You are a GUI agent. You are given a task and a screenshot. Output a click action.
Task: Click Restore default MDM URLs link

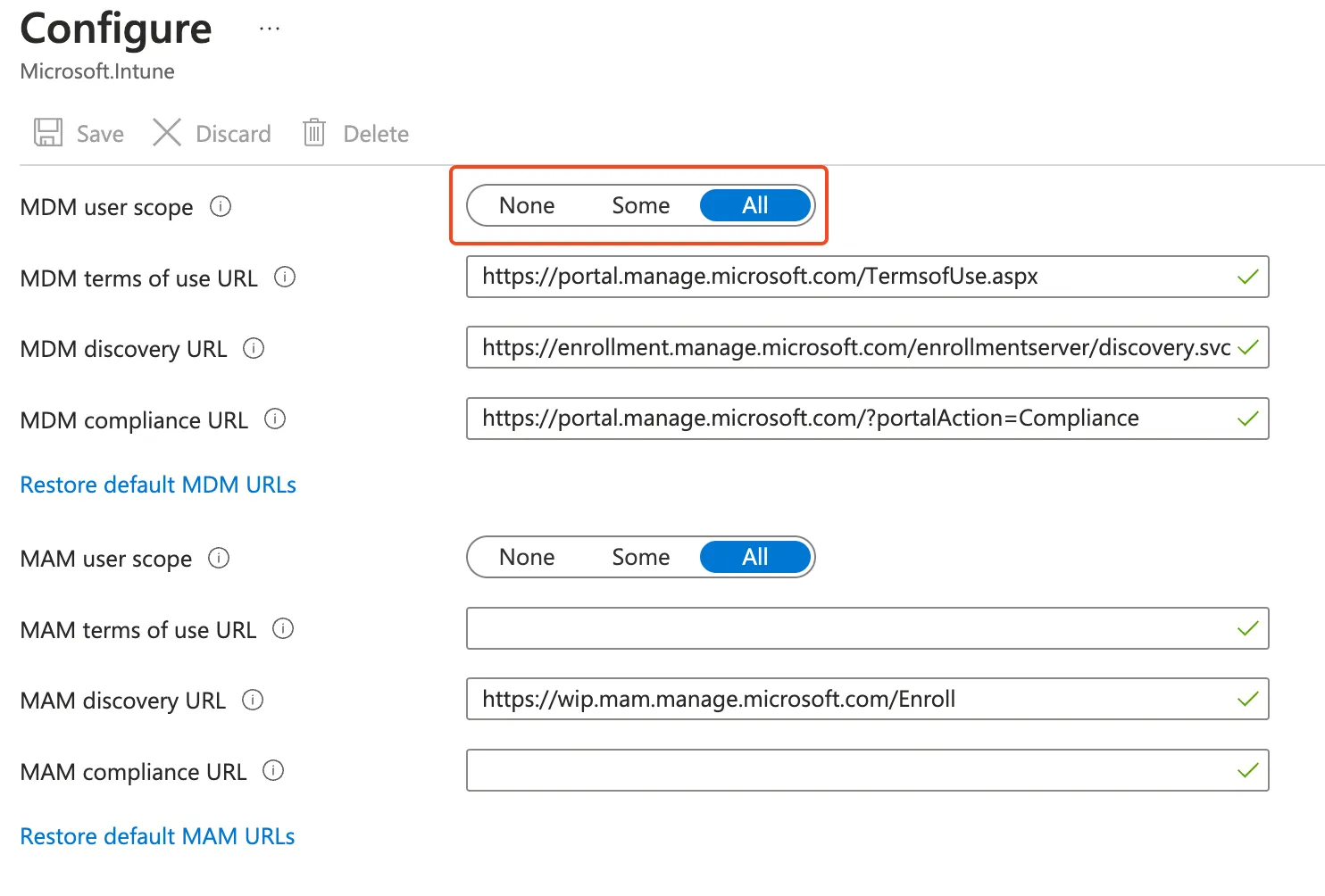(158, 485)
